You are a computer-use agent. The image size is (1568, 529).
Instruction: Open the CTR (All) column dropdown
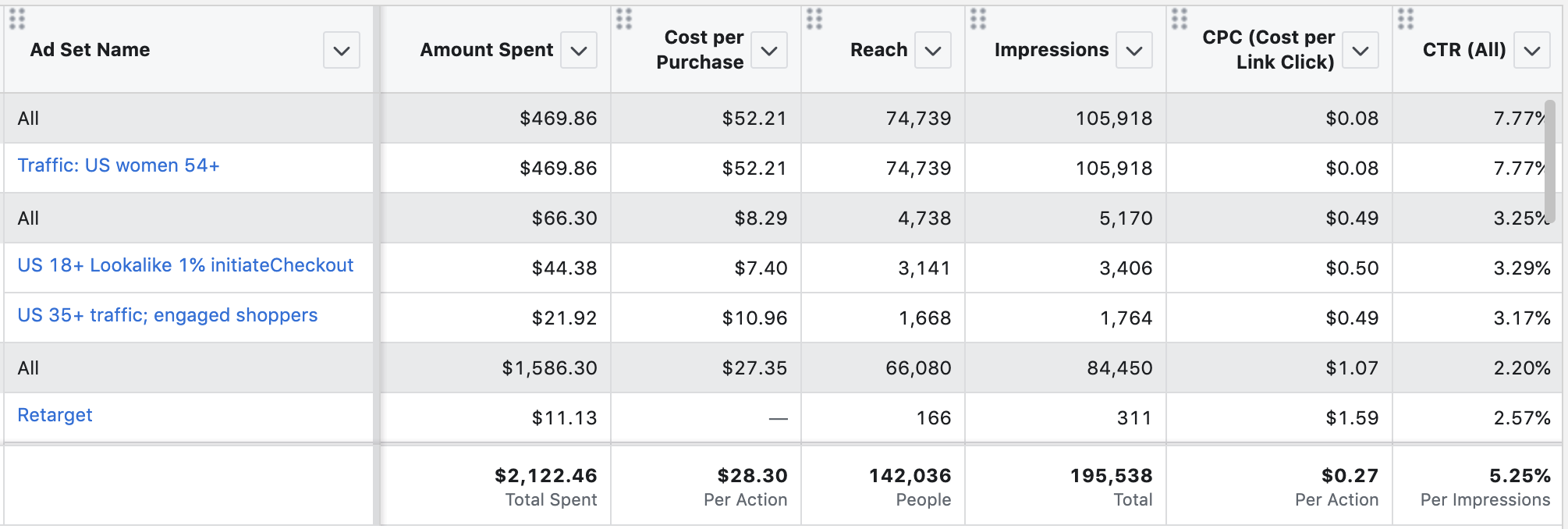[1531, 51]
